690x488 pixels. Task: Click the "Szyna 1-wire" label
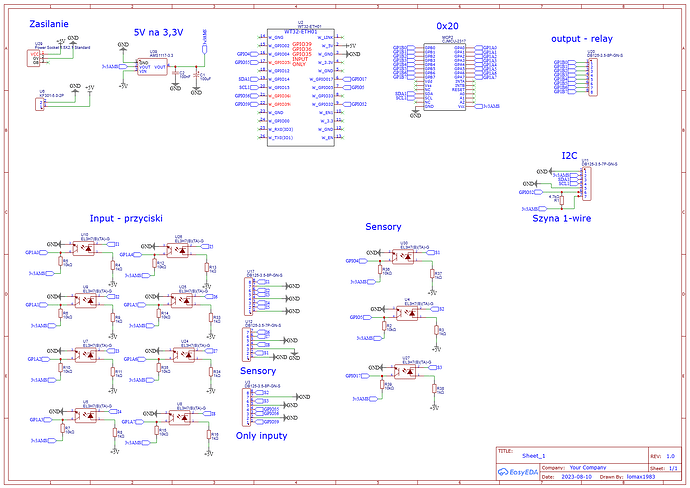coord(562,218)
